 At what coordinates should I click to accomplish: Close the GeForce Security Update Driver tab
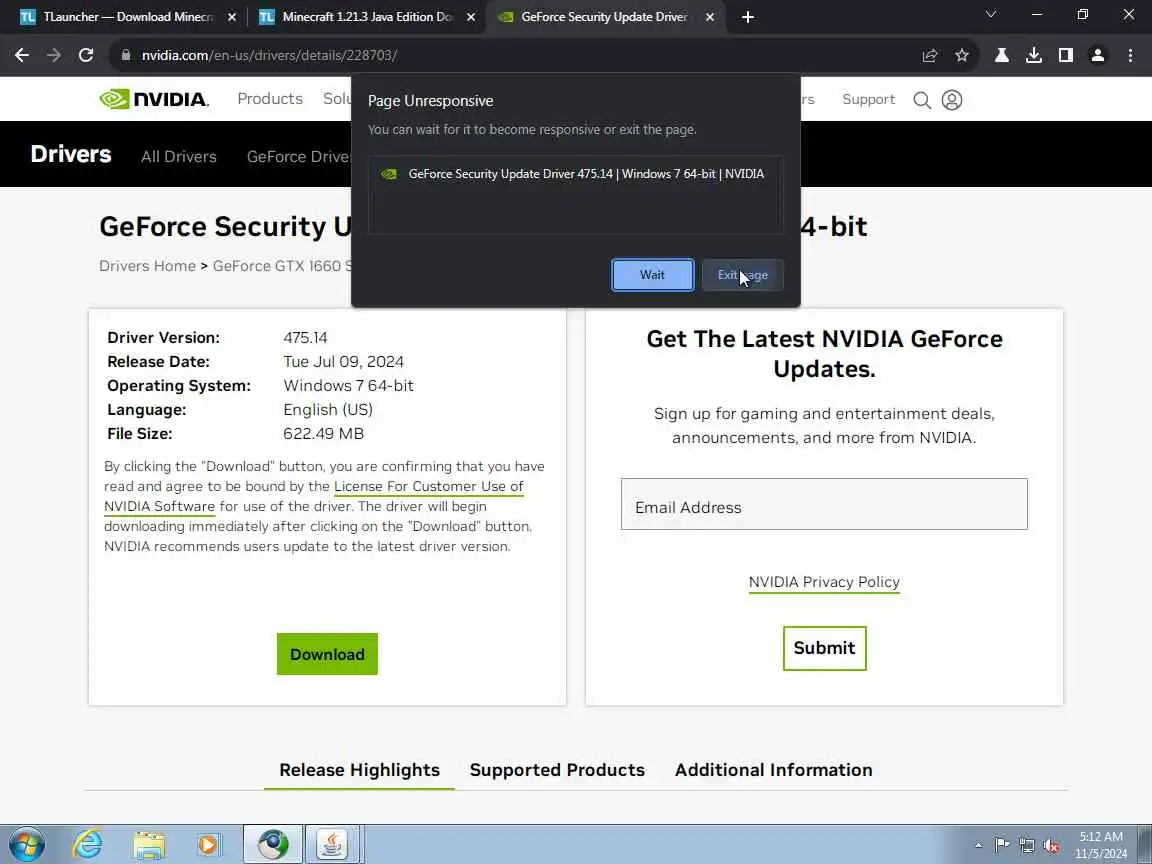(x=710, y=17)
